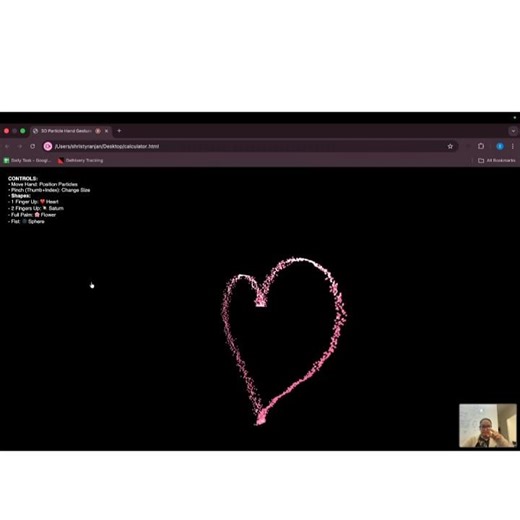Viewport: 520px width, 520px height.
Task: Open the Chrome three-dot menu
Action: 513,146
